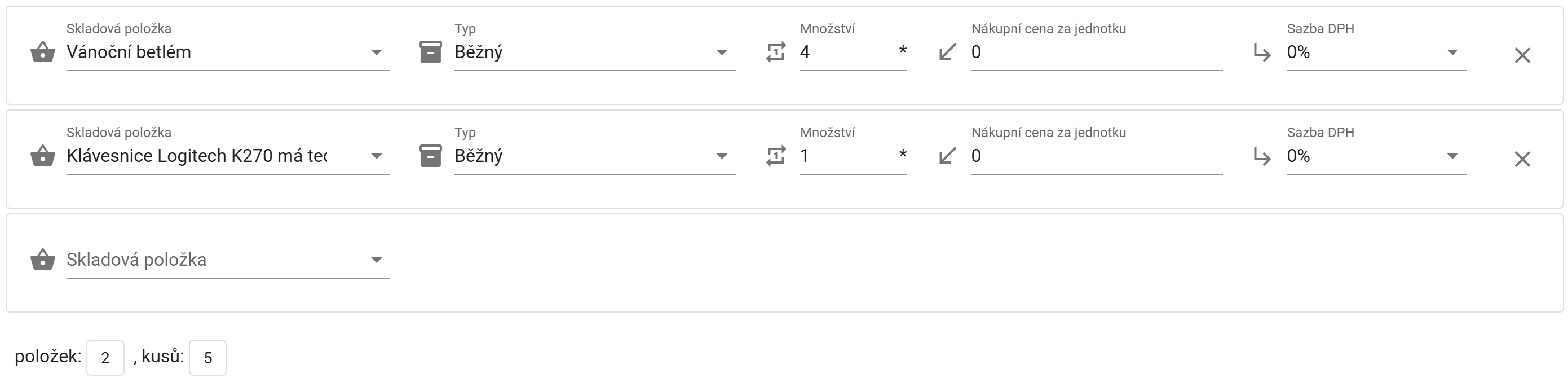Remove the Vánoční betlém row
This screenshot has width=1568, height=382.
tap(1522, 55)
